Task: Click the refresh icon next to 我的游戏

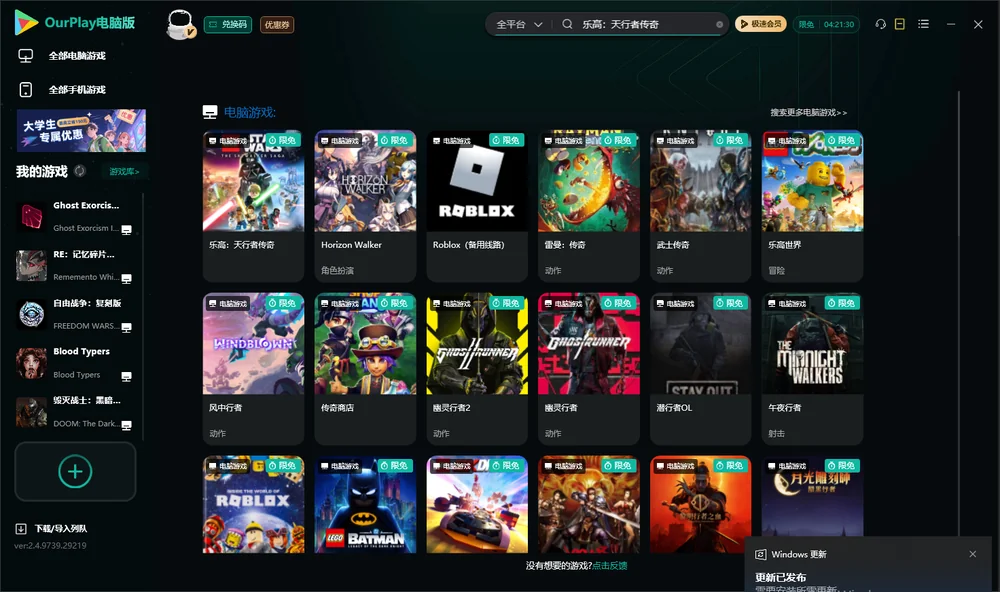Action: tap(80, 171)
